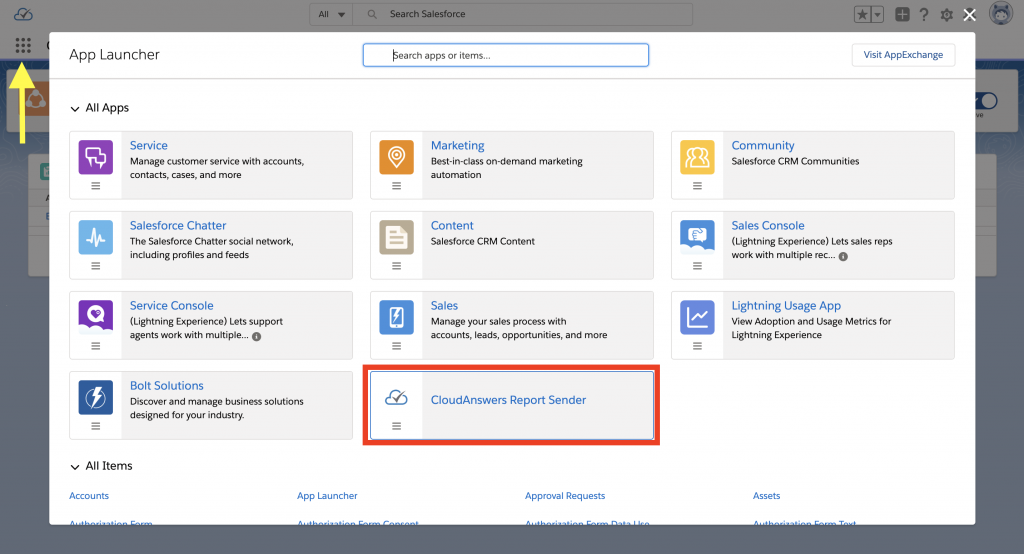Open the CloudAnswers Report Sender link
The image size is (1024, 554).
point(508,400)
